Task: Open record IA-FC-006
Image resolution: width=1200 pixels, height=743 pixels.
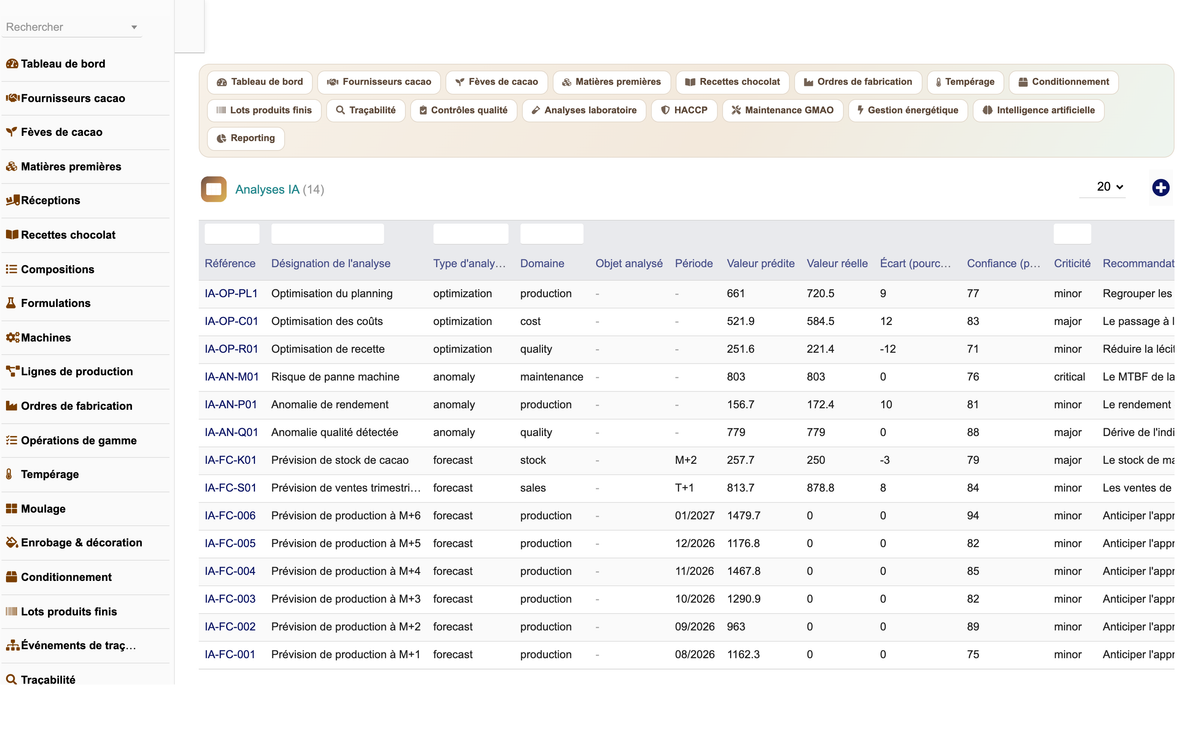Action: click(x=230, y=516)
